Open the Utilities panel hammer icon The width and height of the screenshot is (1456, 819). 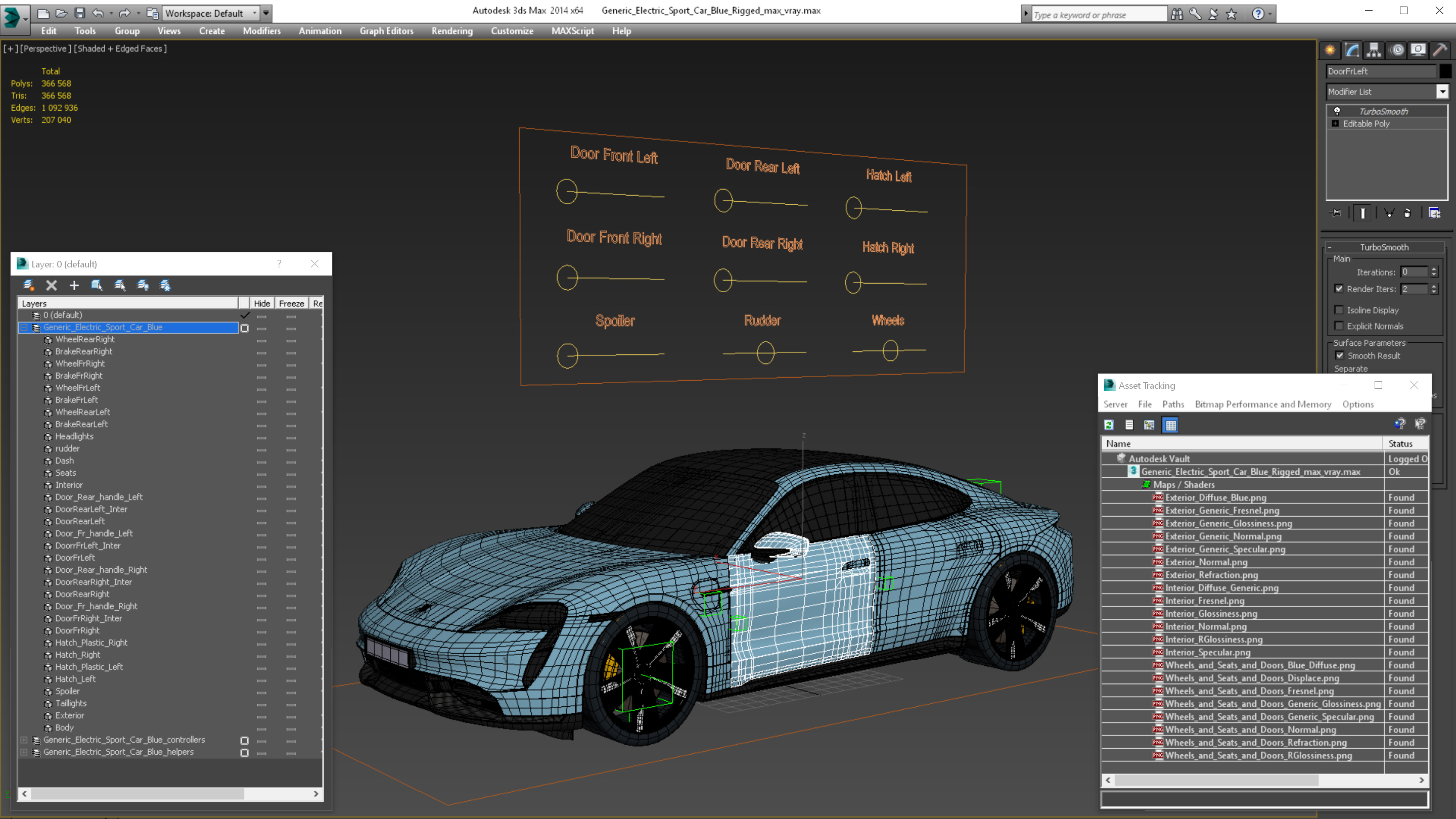[x=1440, y=51]
